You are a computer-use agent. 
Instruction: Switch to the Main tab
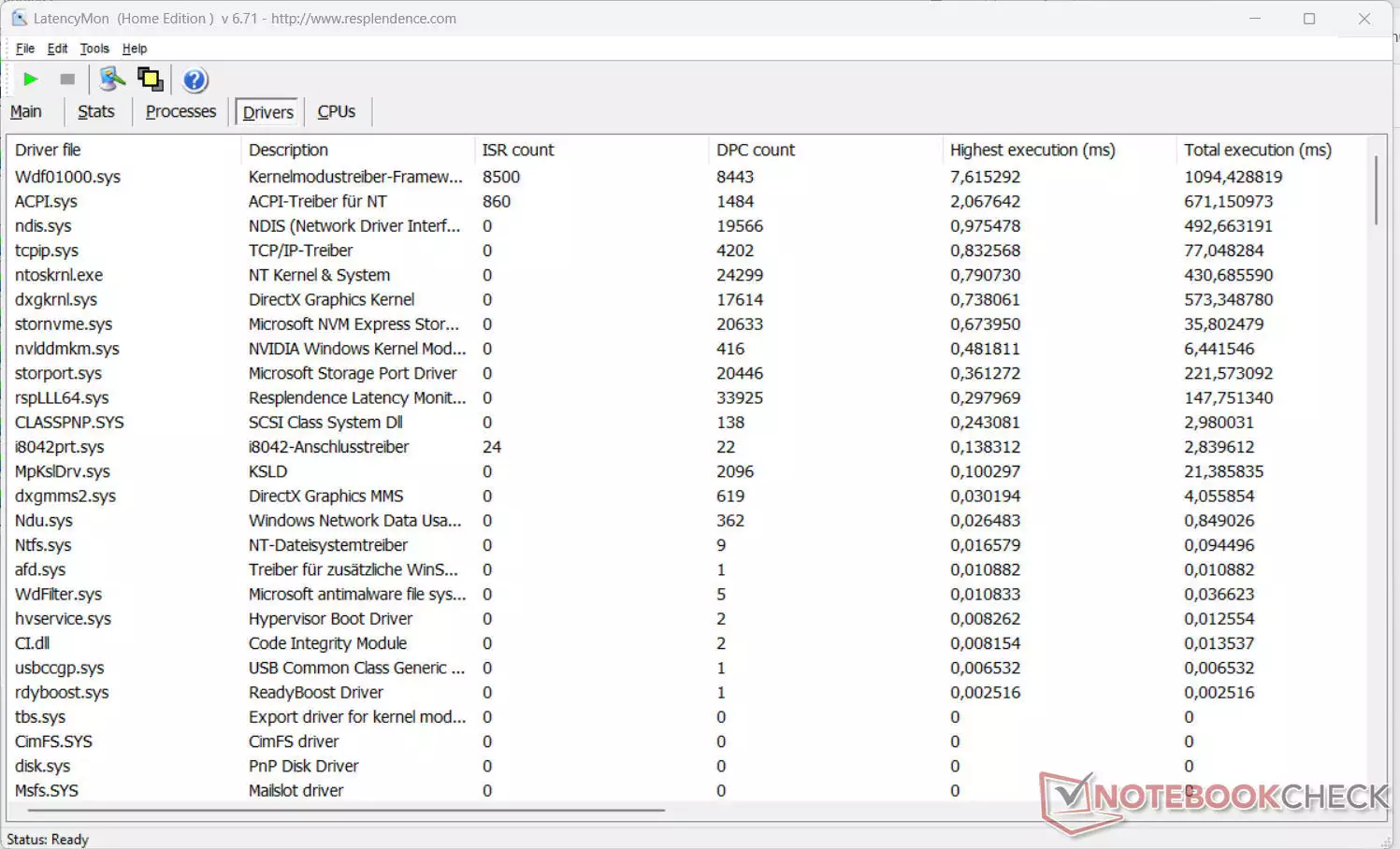coord(26,111)
